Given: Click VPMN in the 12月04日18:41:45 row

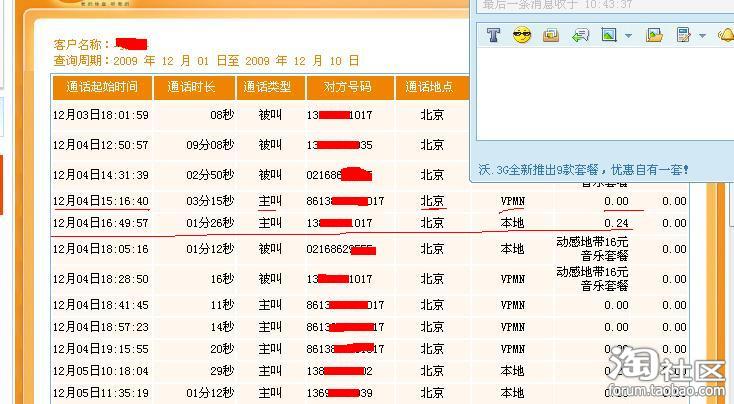Looking at the screenshot, I should (513, 305).
